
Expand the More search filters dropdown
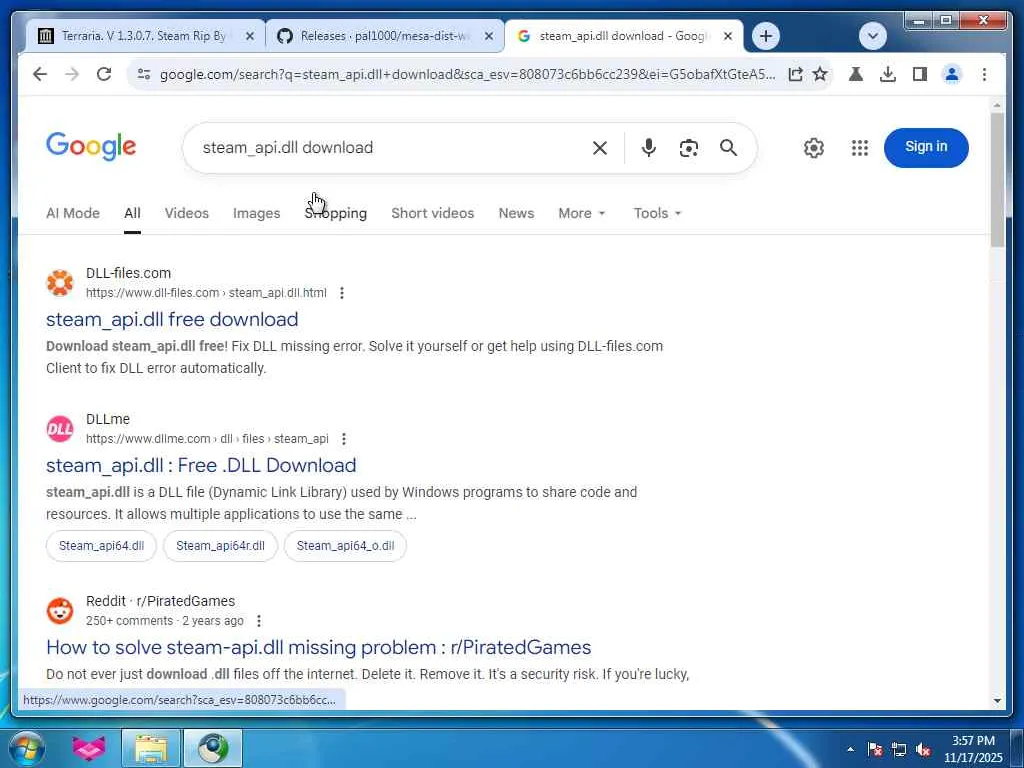[581, 214]
